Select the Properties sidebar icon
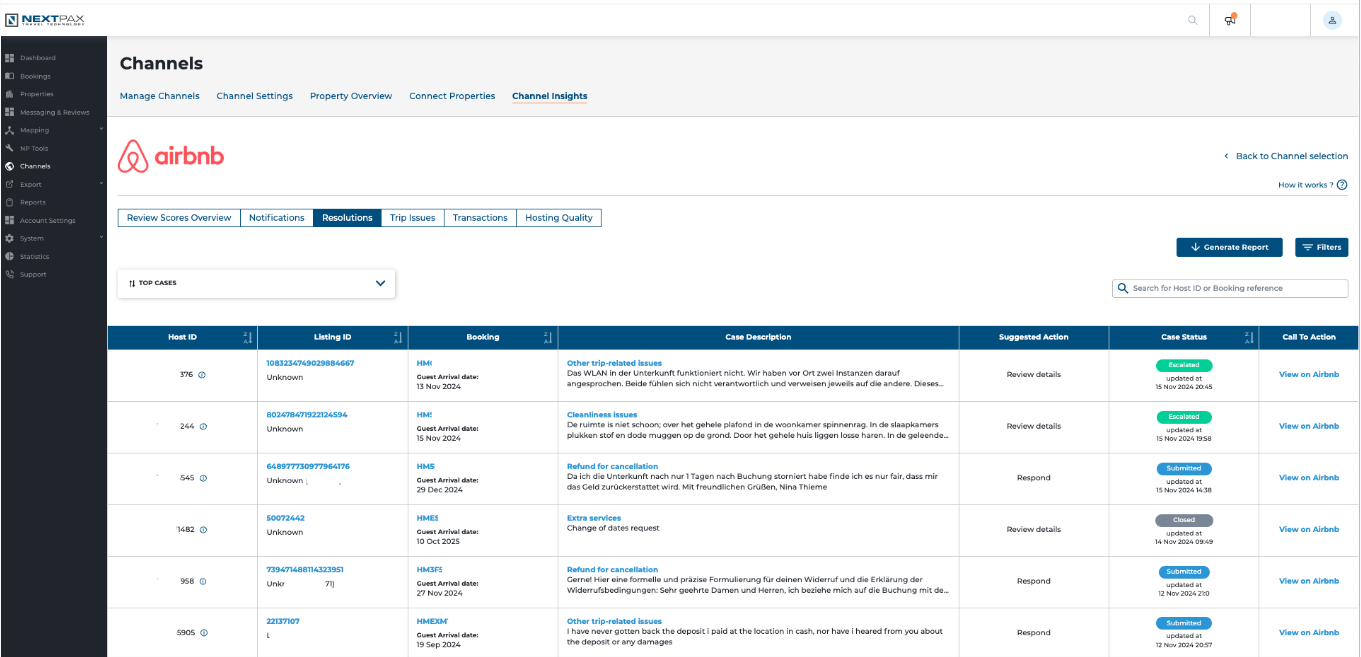 tap(9, 94)
